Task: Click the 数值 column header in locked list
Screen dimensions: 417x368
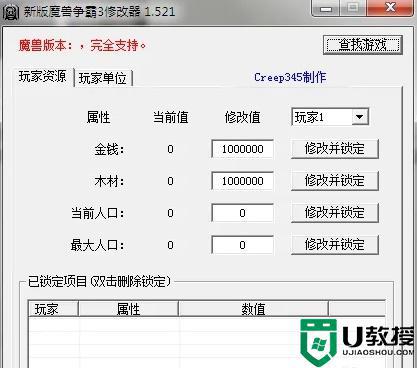Action: coord(253,309)
